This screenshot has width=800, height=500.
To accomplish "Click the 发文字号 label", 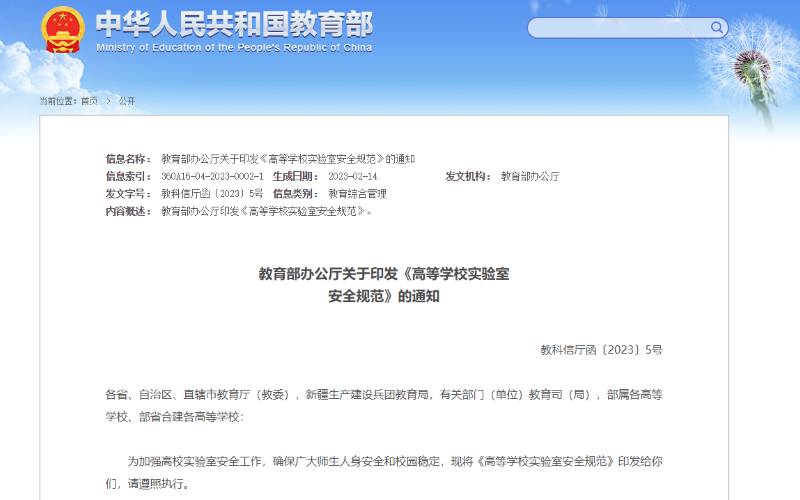I will click(x=128, y=194).
